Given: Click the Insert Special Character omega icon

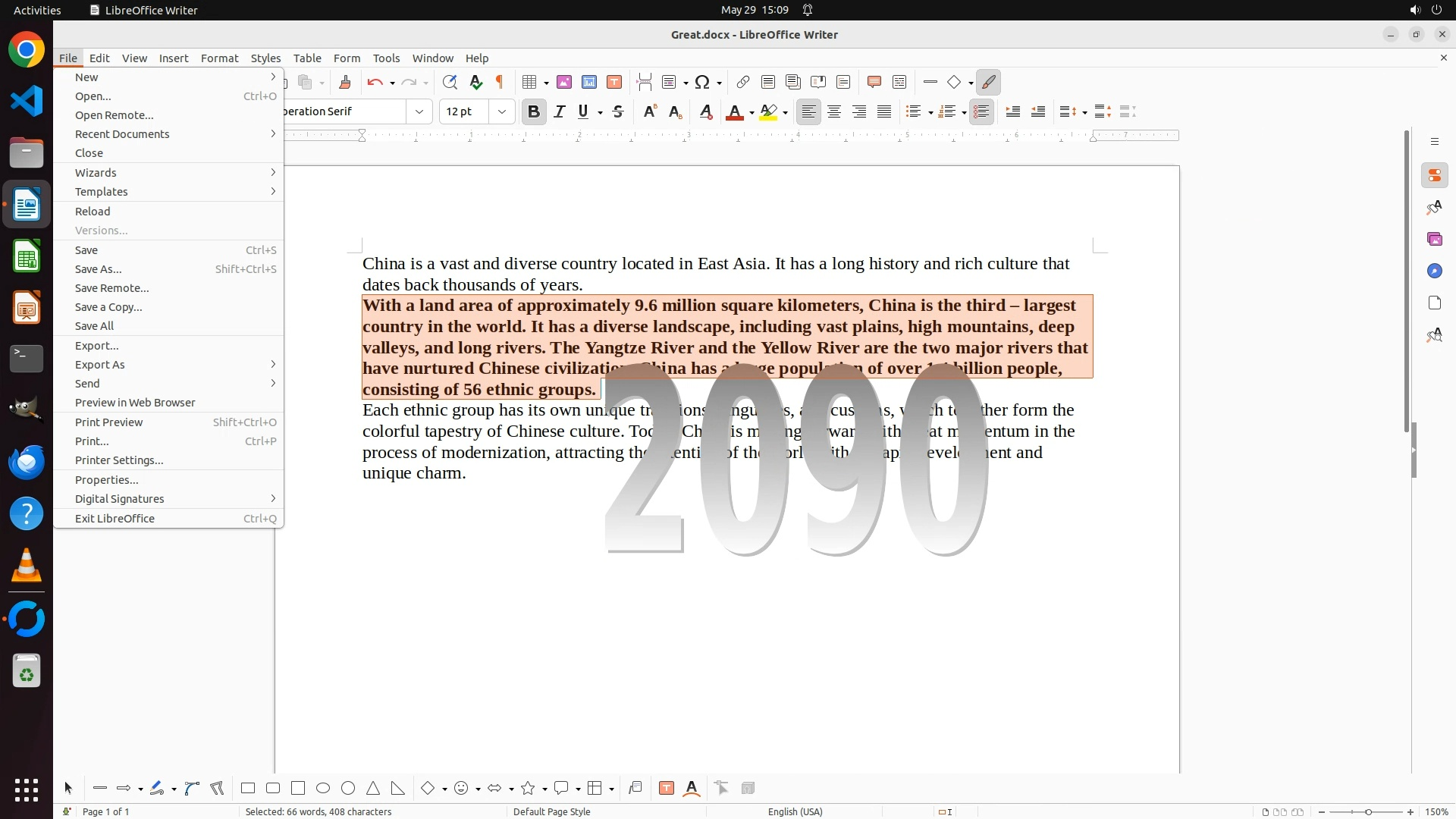Looking at the screenshot, I should pyautogui.click(x=702, y=82).
